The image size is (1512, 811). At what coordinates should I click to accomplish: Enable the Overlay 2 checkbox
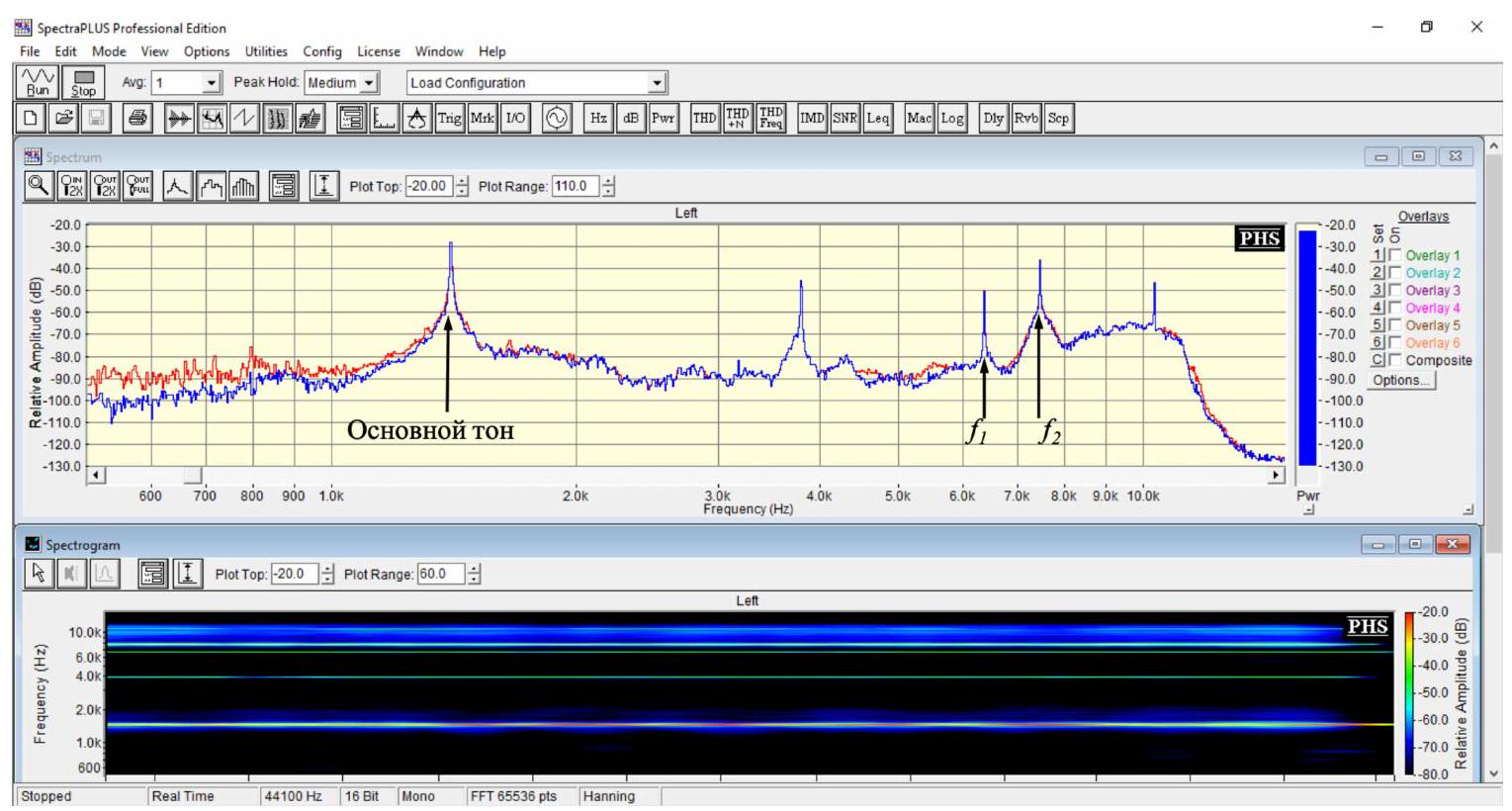[1395, 273]
